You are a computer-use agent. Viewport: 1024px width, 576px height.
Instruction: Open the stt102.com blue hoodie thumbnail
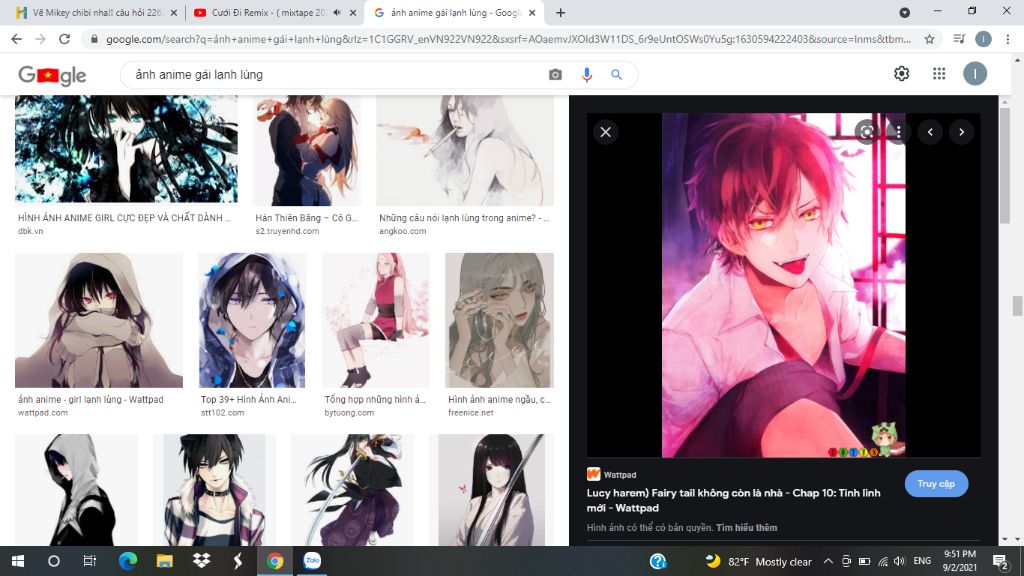coord(252,321)
